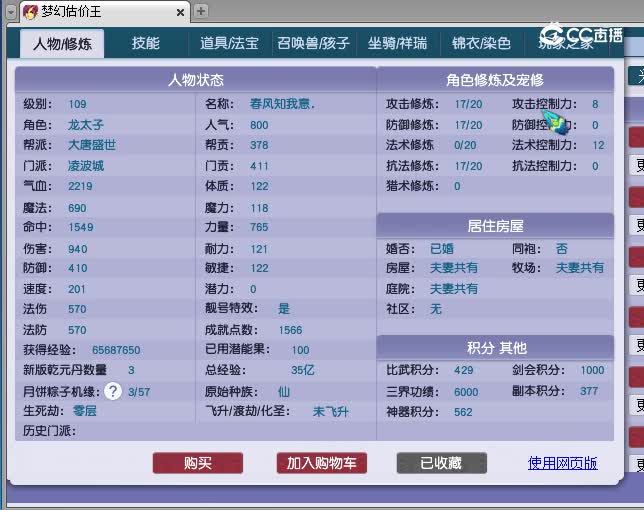Select the experience value 65687650
The image size is (644, 510).
point(116,350)
